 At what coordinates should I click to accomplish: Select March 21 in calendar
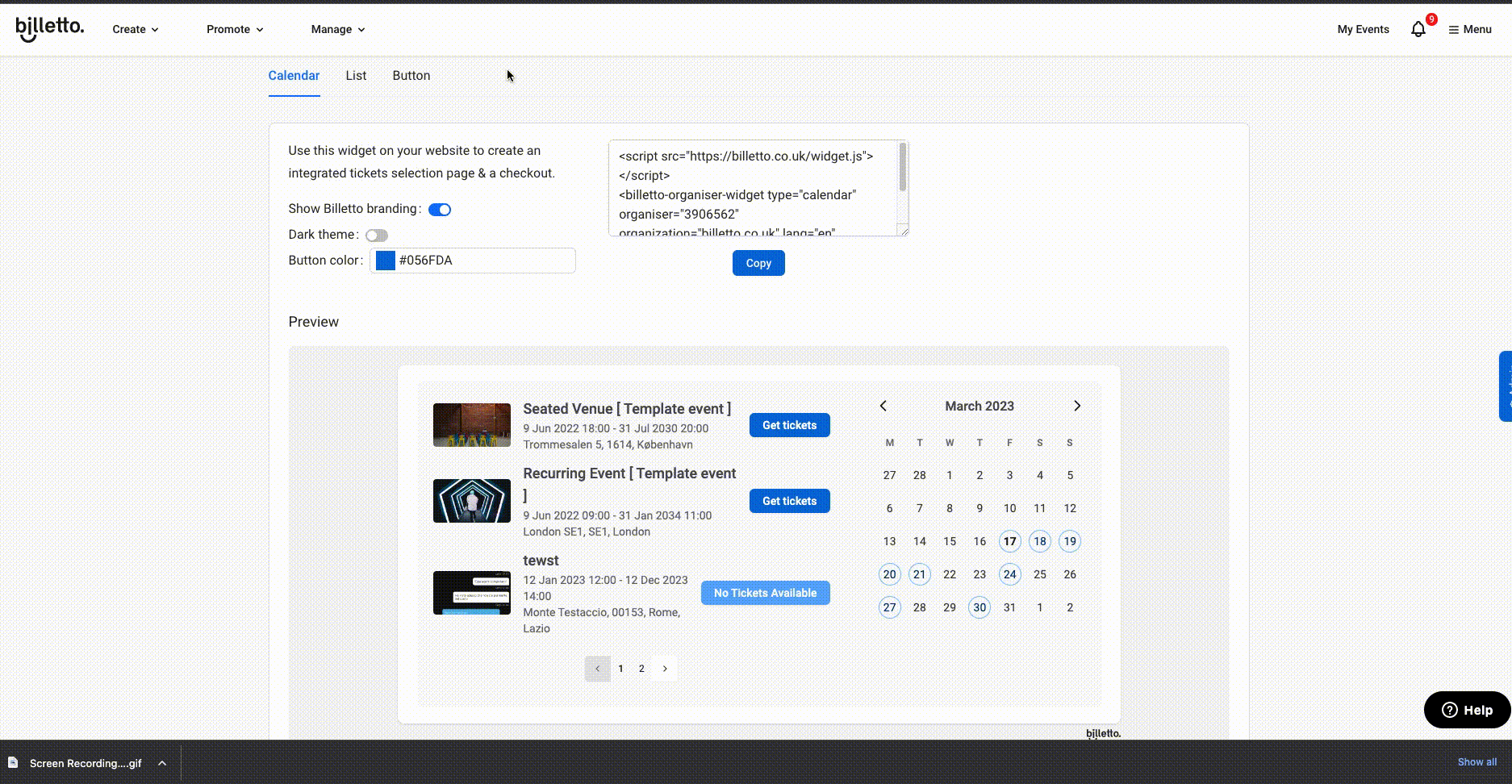click(x=920, y=574)
